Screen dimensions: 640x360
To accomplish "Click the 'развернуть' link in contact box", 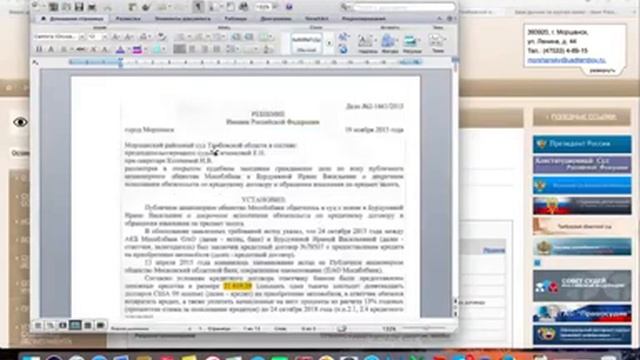I will [x=602, y=70].
